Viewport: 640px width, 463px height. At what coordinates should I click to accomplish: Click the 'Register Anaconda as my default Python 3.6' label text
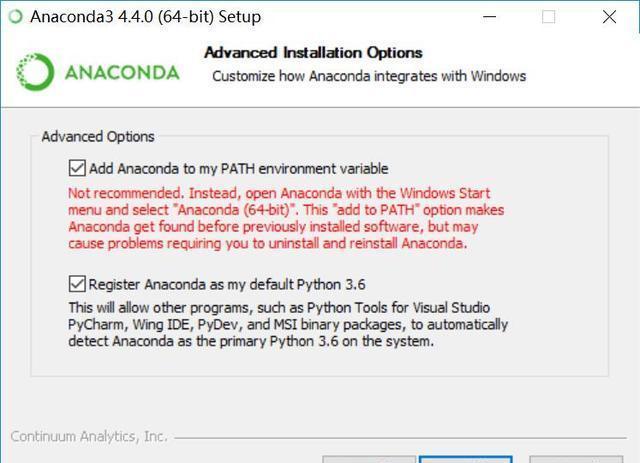point(228,284)
